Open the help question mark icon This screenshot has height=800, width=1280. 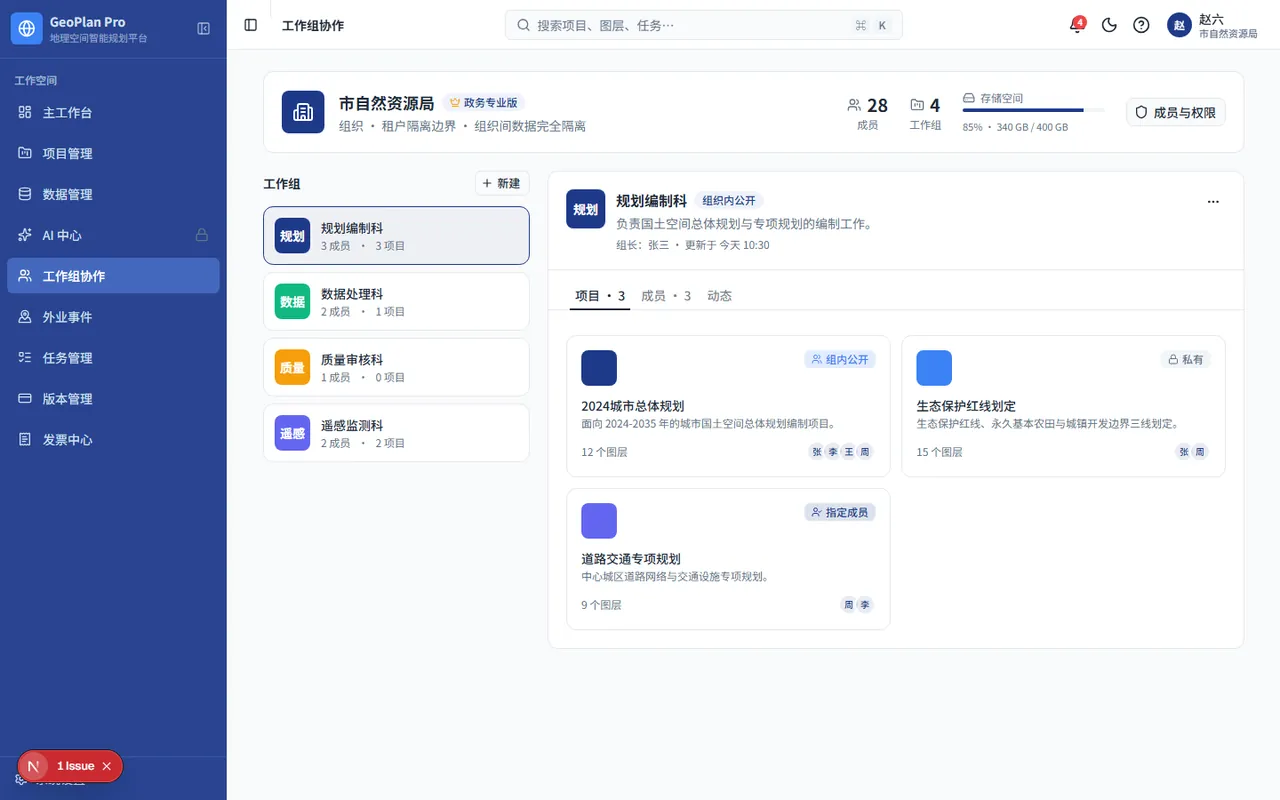[x=1141, y=25]
